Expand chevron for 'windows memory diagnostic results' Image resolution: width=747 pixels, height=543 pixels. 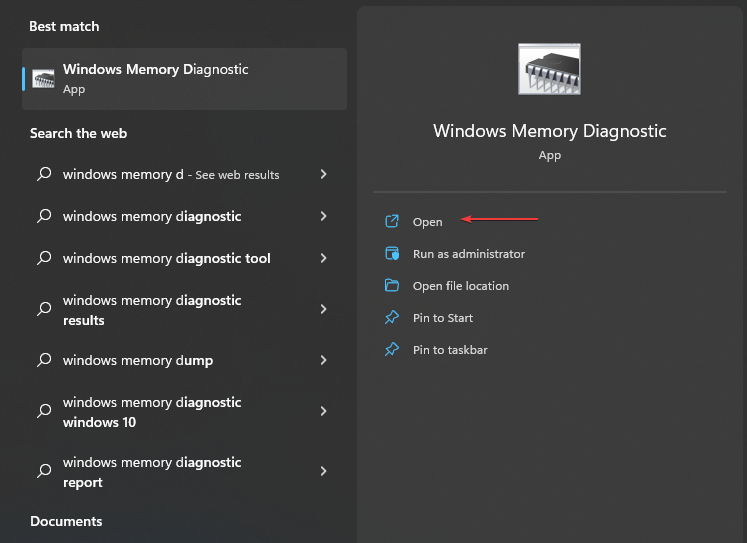click(323, 310)
